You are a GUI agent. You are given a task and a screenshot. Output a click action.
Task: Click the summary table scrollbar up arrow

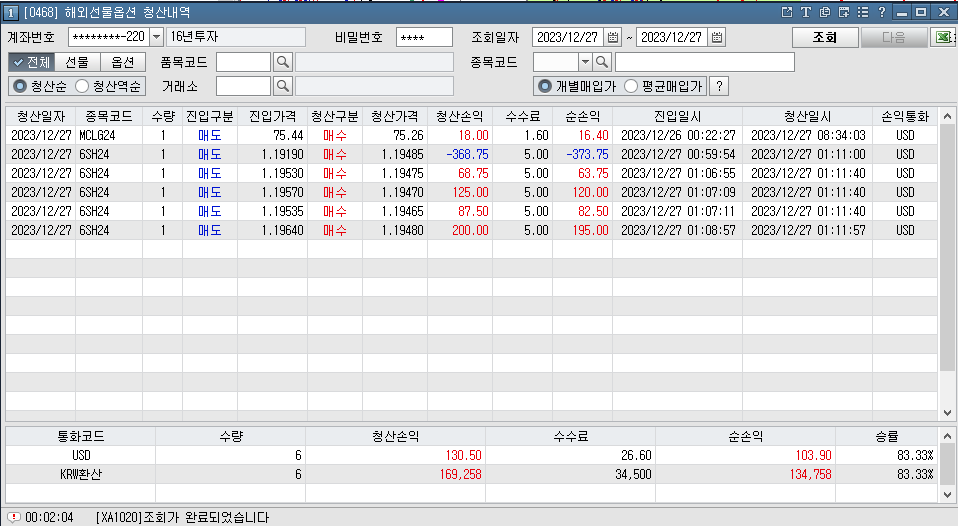pyautogui.click(x=947, y=436)
